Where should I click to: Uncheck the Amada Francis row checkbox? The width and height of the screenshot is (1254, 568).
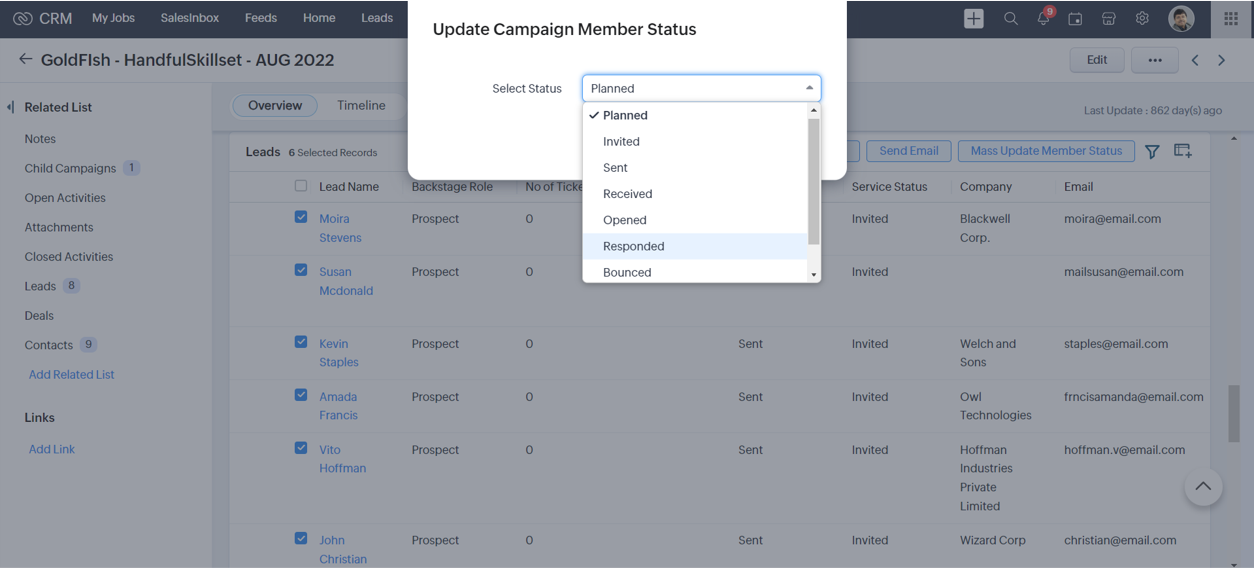(301, 395)
